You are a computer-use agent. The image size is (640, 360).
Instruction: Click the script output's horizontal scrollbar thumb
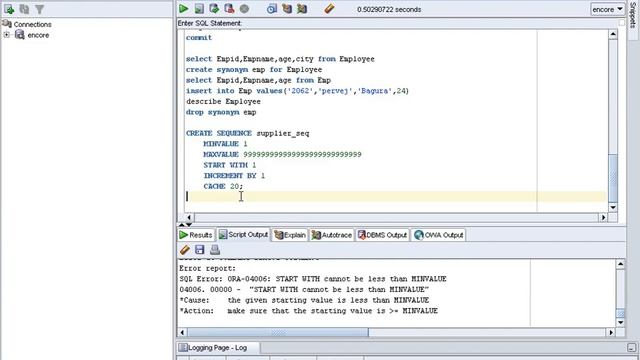278,333
